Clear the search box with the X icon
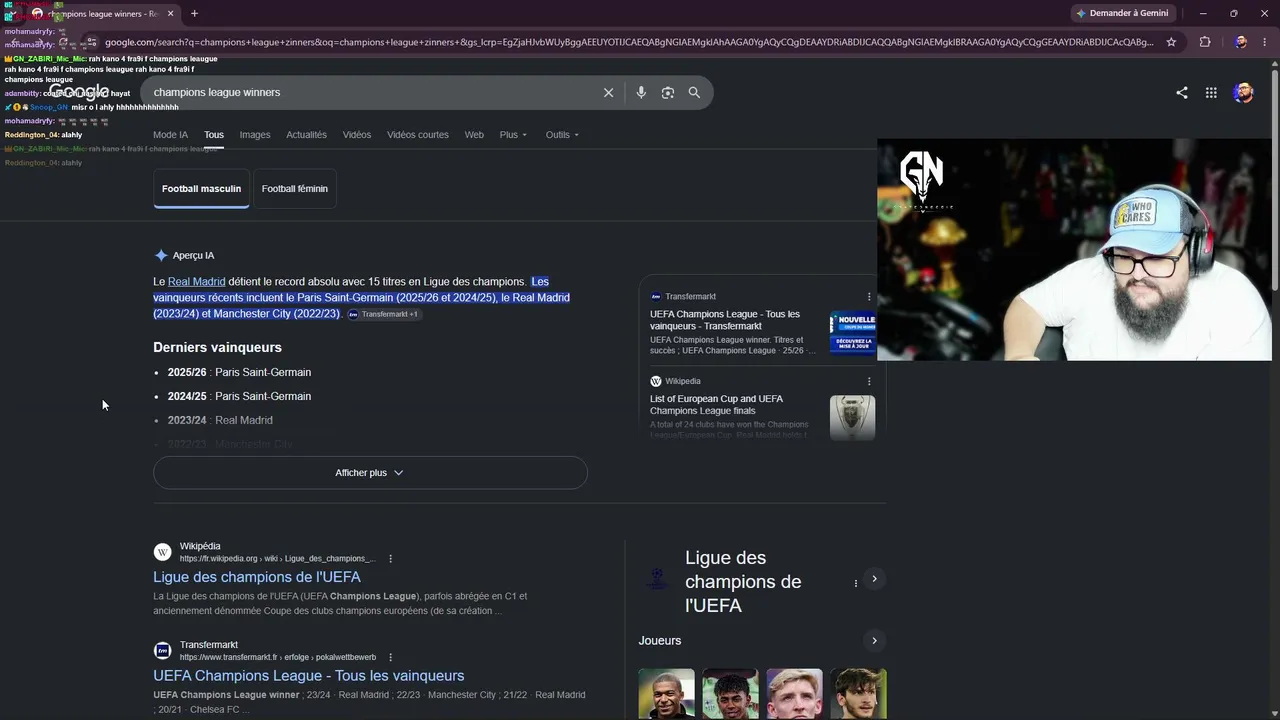 click(608, 92)
